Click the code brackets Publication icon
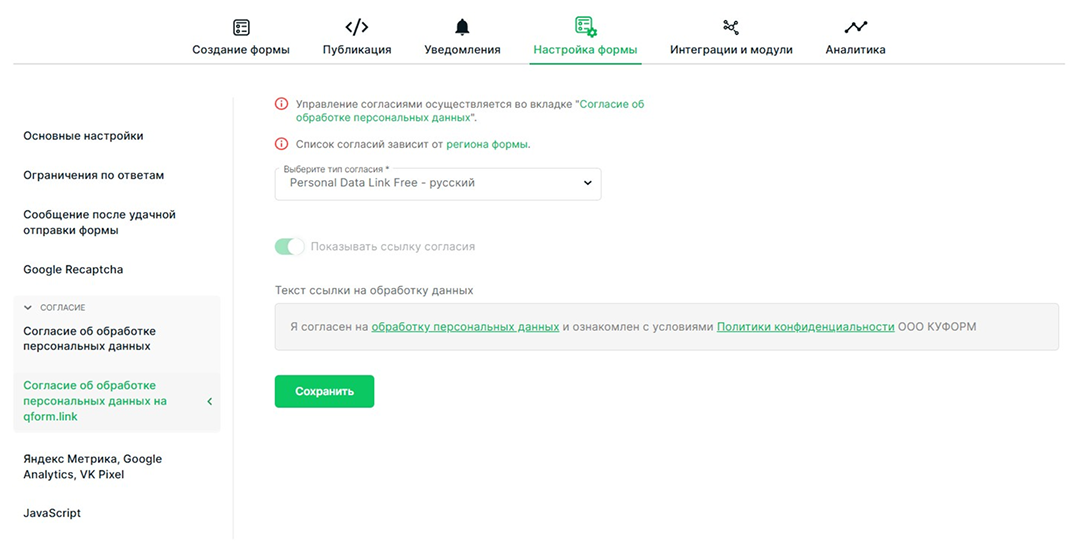 tap(357, 27)
